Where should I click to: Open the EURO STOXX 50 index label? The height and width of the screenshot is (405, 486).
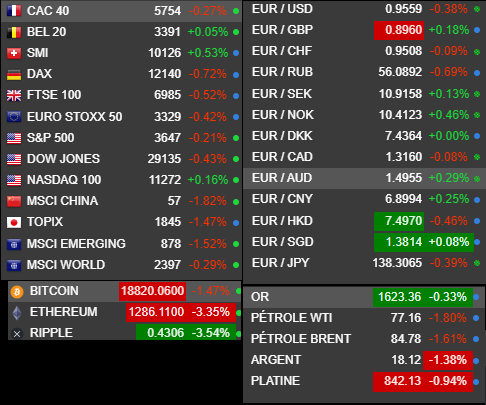tap(74, 117)
